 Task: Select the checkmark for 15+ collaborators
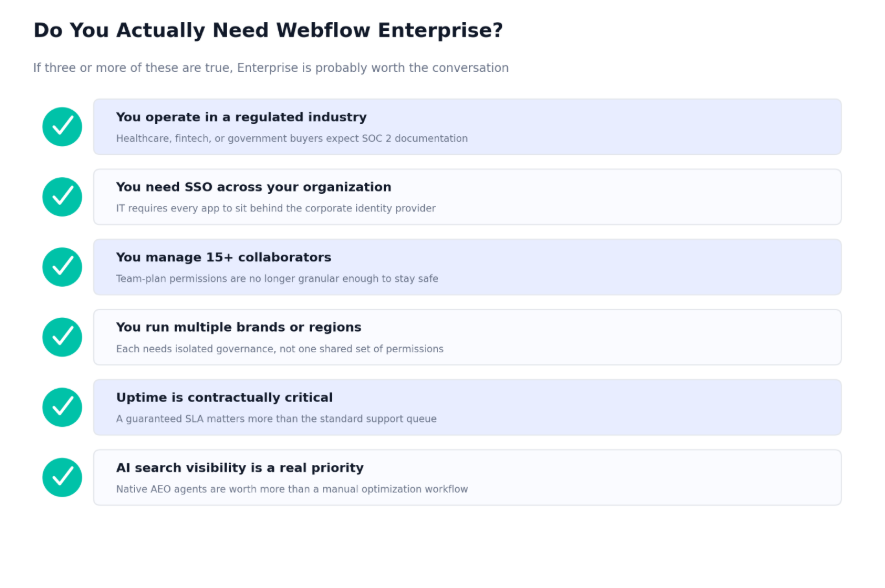pyautogui.click(x=62, y=267)
